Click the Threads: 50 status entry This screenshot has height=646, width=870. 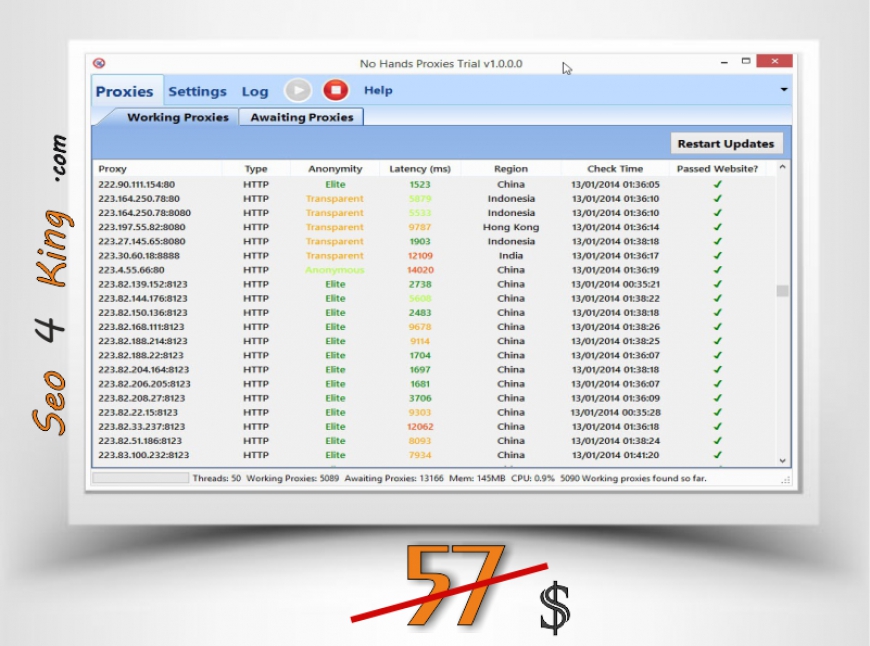[x=216, y=478]
